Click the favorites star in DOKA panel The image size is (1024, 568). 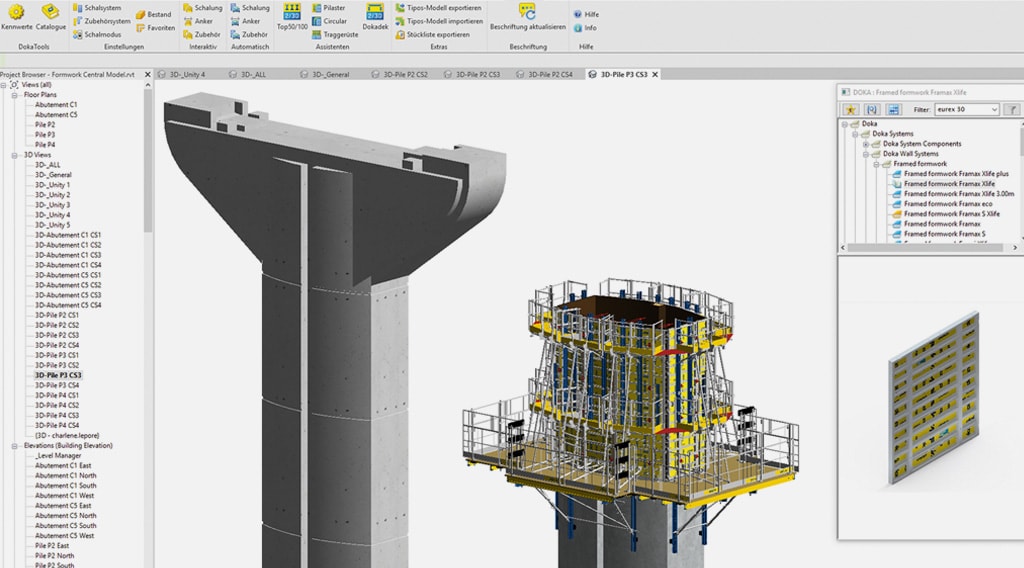click(851, 109)
